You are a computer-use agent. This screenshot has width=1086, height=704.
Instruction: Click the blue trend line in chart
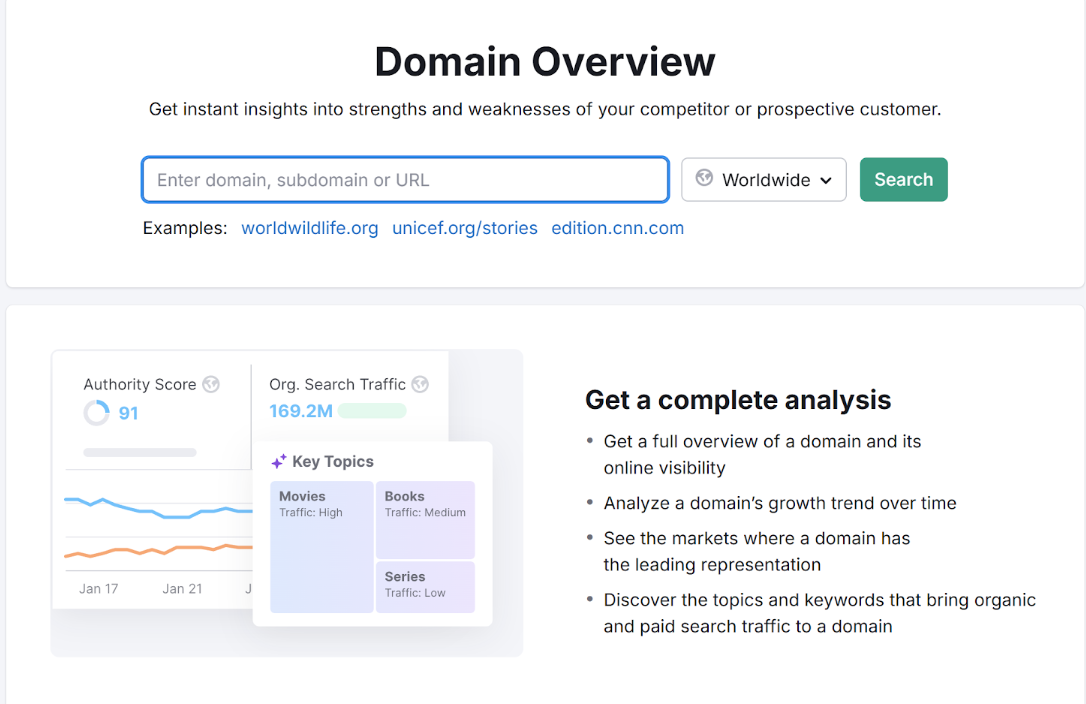150,511
